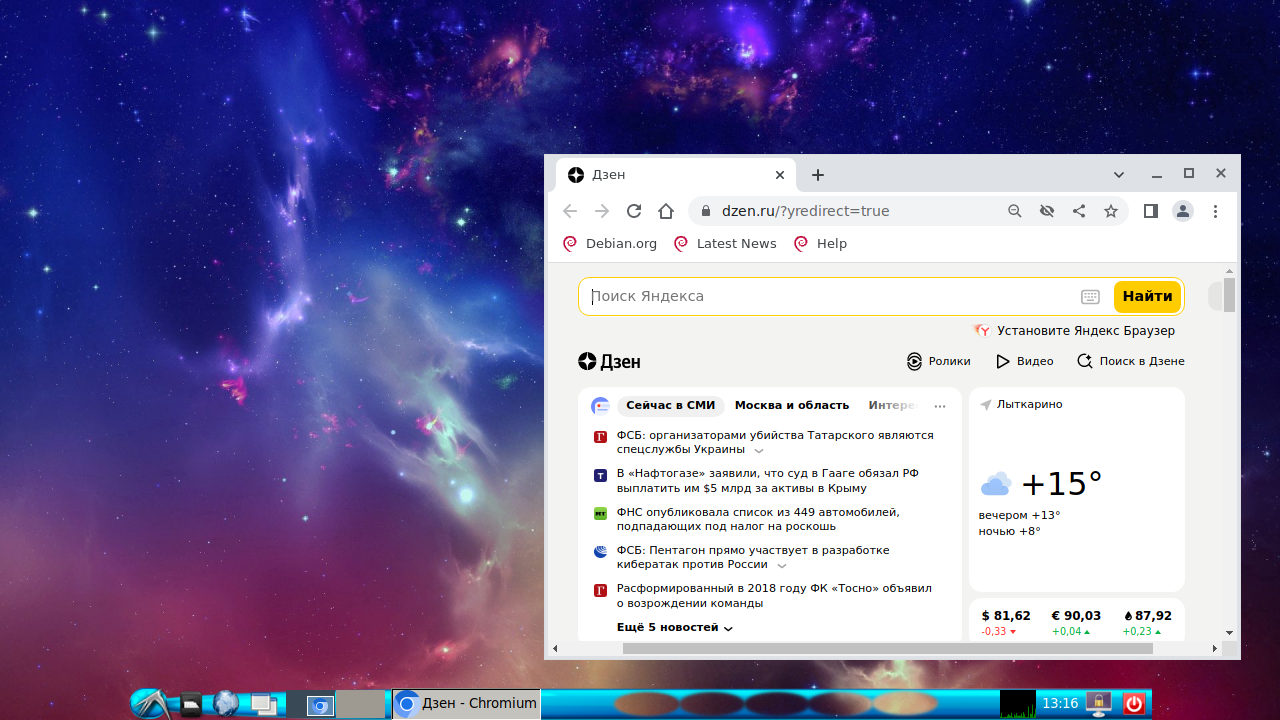Click the Найти search button
The width and height of the screenshot is (1280, 720).
coord(1147,297)
